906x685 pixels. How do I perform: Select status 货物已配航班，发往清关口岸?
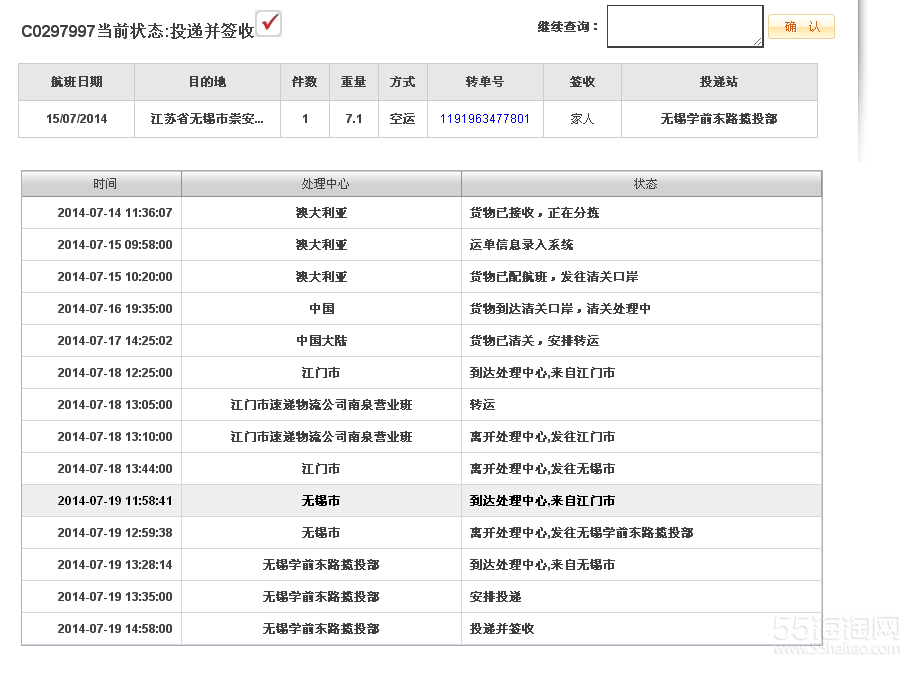tap(554, 277)
